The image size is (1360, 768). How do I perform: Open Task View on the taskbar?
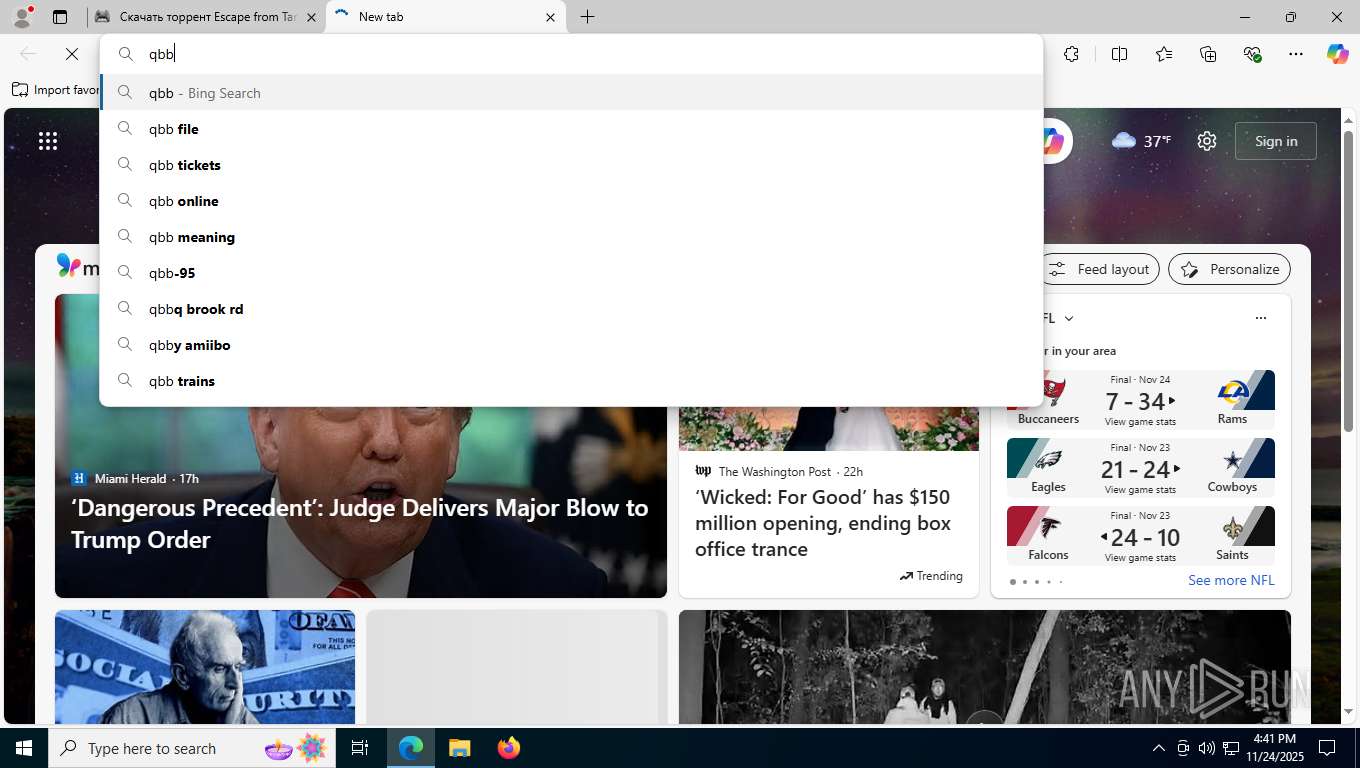tap(360, 748)
